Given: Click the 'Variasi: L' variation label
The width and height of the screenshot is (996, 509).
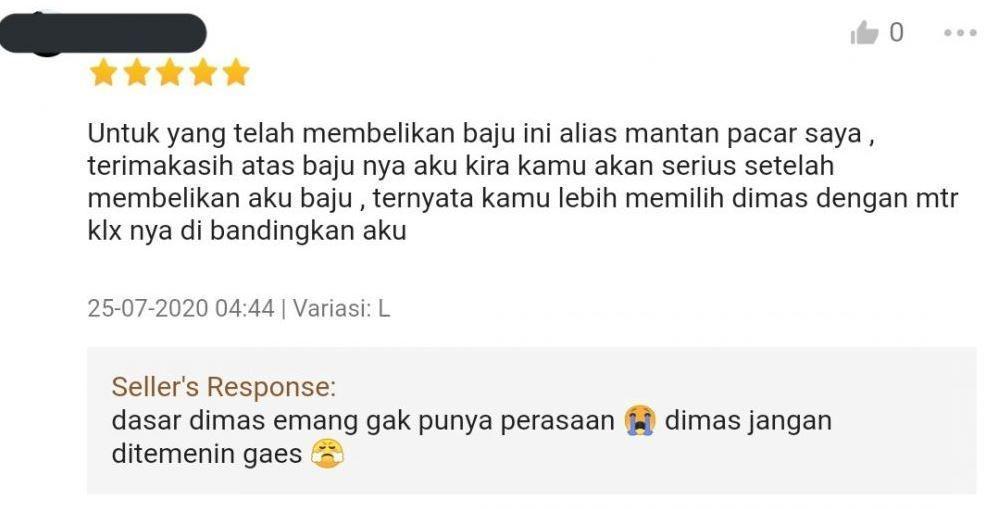Looking at the screenshot, I should [341, 309].
